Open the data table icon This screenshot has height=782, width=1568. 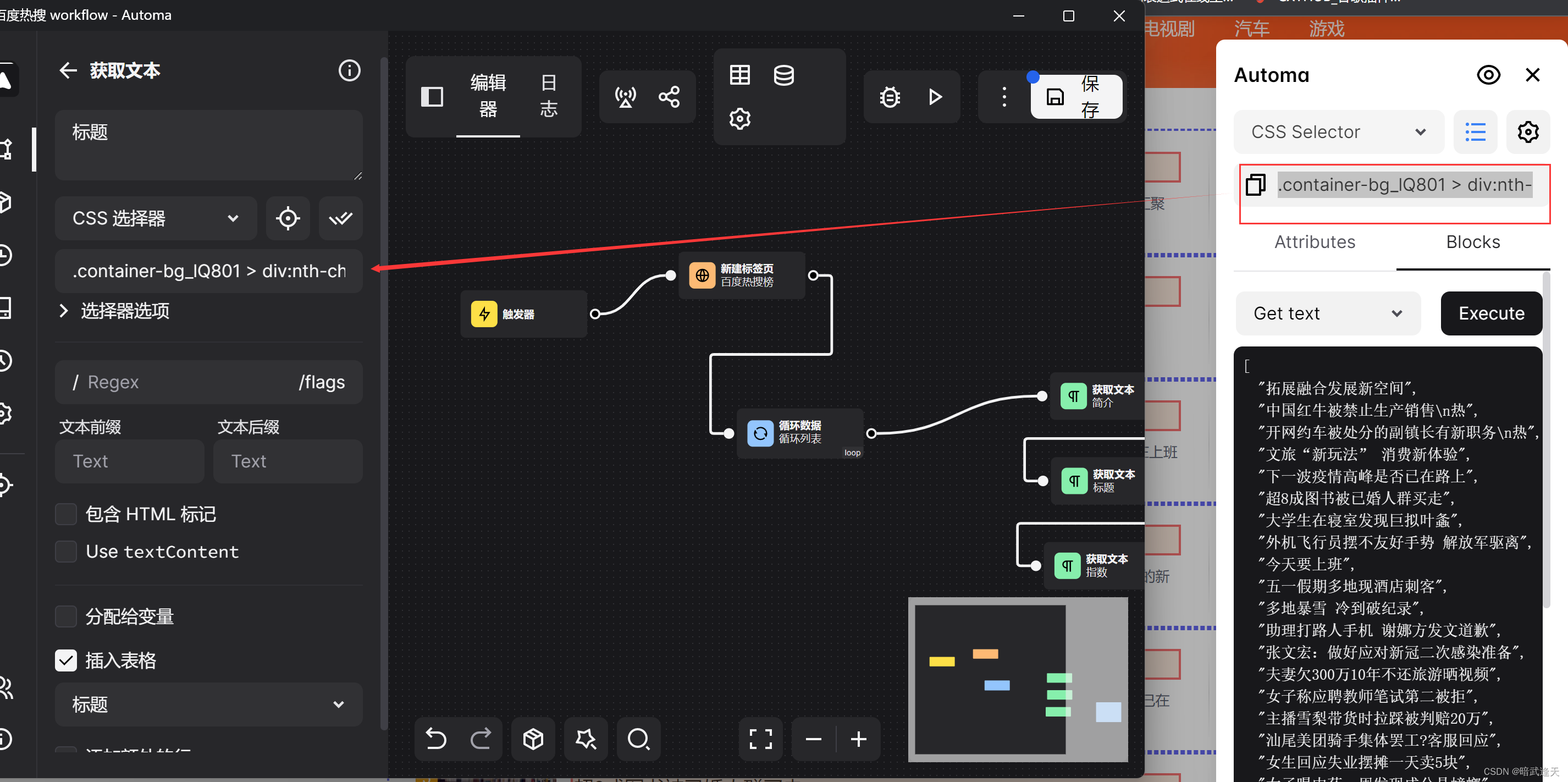pyautogui.click(x=739, y=75)
